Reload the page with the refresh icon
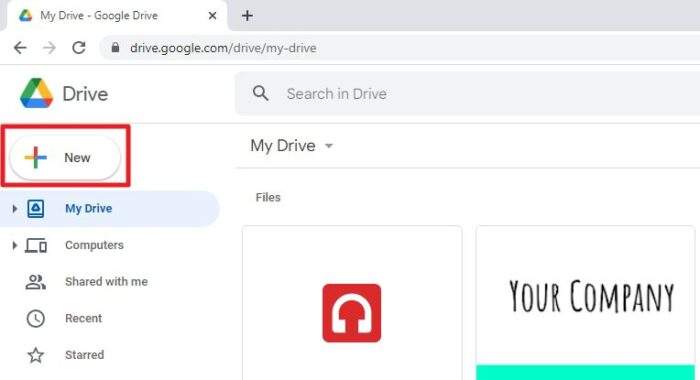This screenshot has width=700, height=380. click(79, 47)
